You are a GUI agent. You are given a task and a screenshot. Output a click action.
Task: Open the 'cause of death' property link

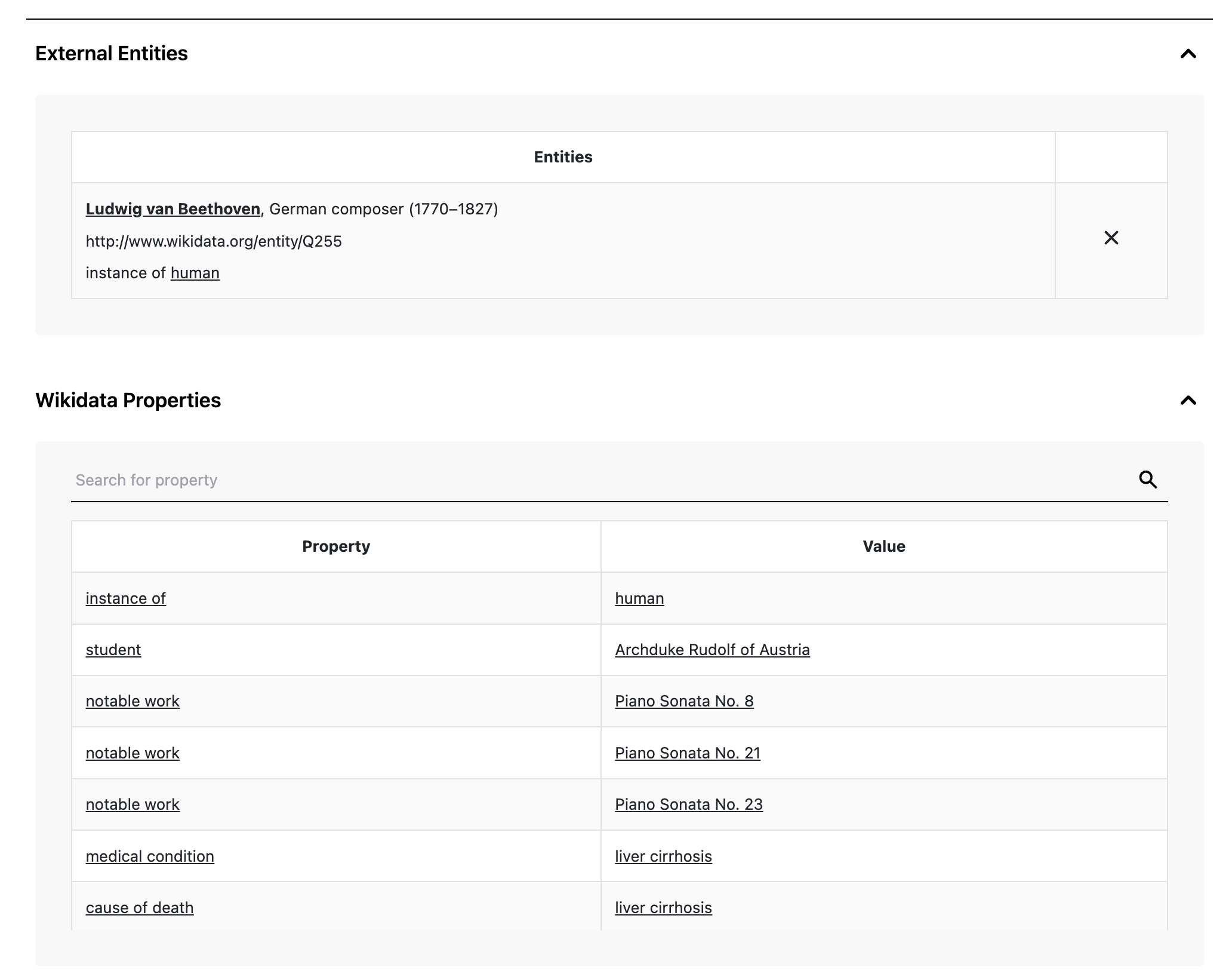pyautogui.click(x=140, y=908)
